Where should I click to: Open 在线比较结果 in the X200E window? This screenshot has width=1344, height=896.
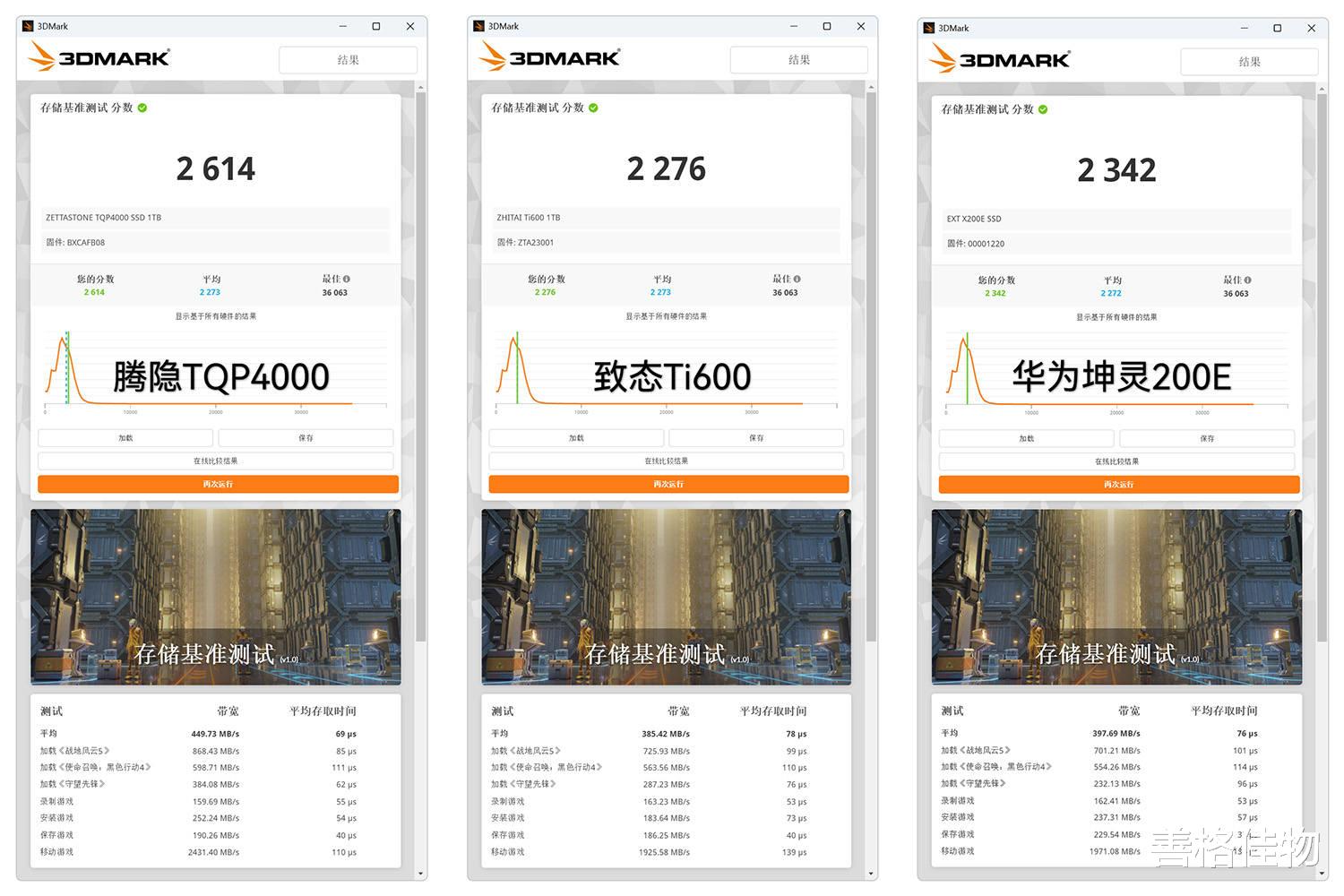[1117, 462]
